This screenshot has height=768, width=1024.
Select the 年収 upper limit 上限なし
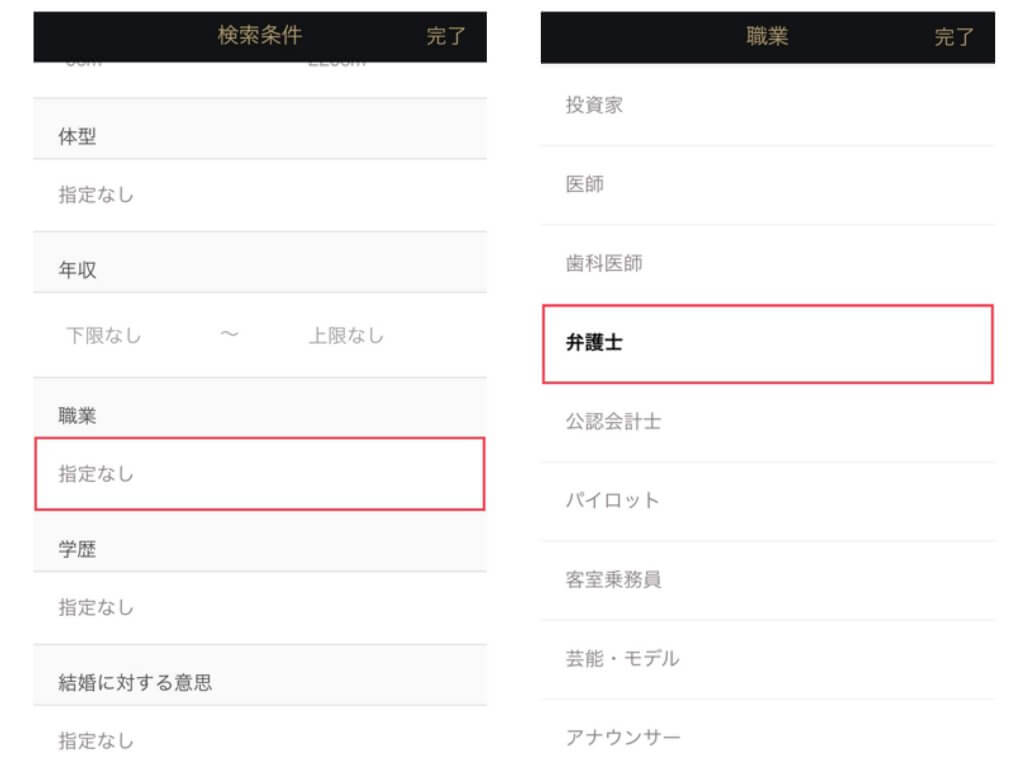346,336
